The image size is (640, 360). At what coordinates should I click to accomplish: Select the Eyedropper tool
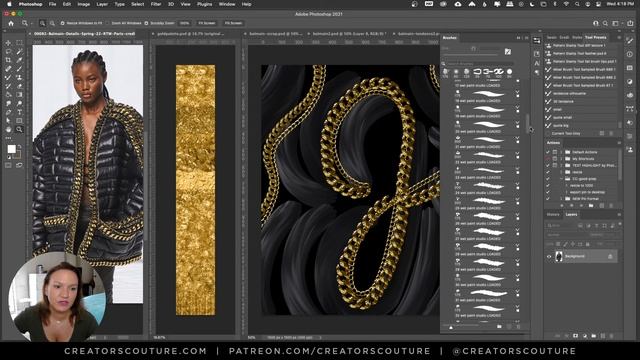point(19,60)
